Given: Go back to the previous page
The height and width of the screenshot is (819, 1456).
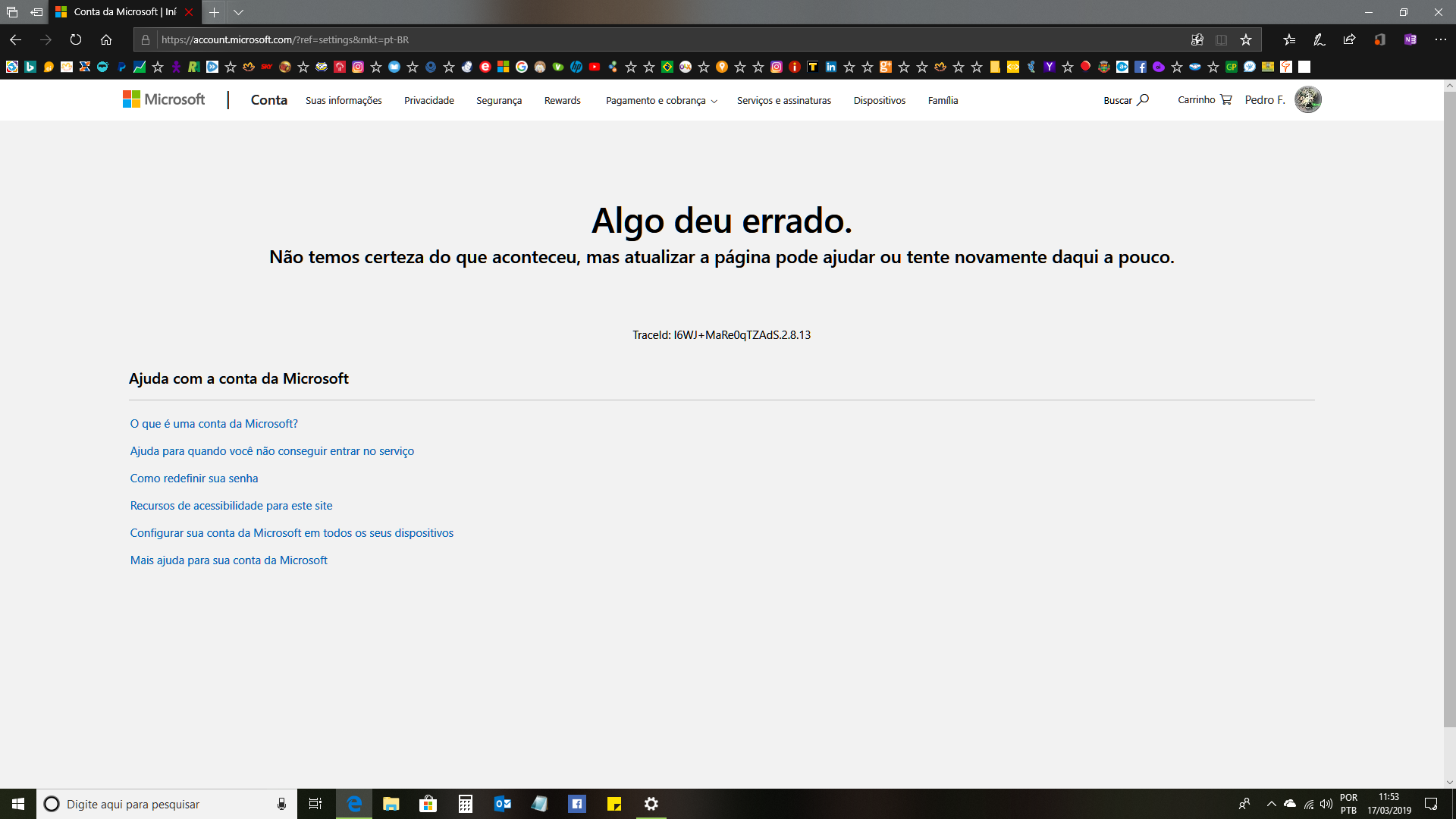Looking at the screenshot, I should click(x=15, y=39).
